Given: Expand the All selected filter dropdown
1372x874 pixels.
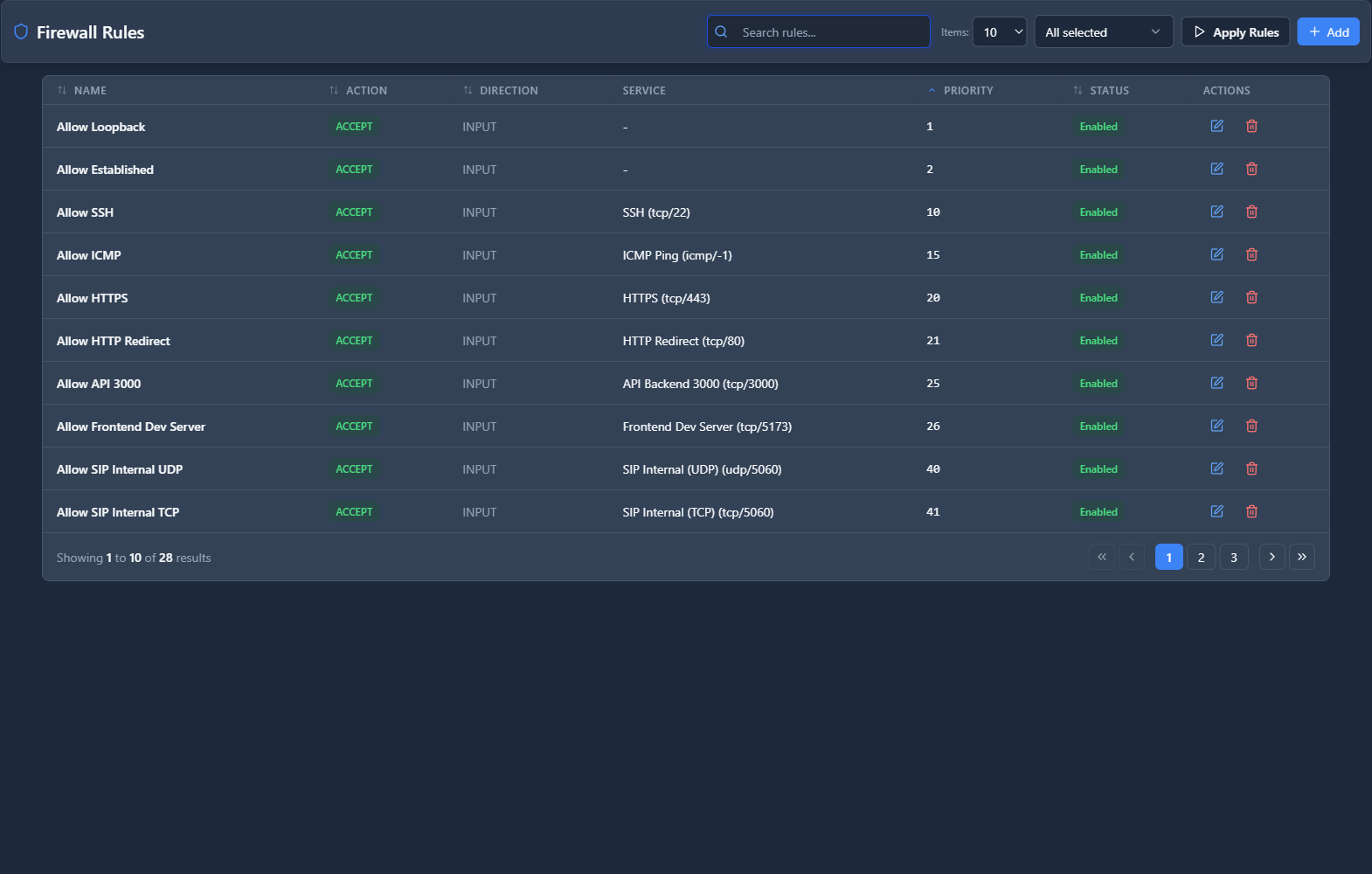Looking at the screenshot, I should [1103, 32].
